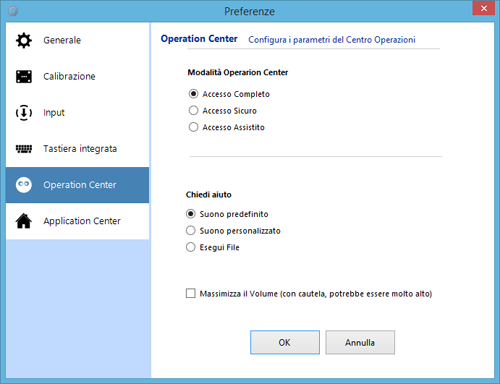
Task: Click the Operation Center heading
Action: pyautogui.click(x=199, y=39)
